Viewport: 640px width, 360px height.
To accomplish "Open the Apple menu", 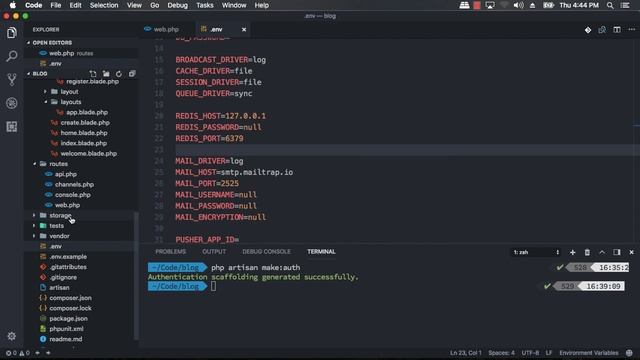I will point(13,5).
